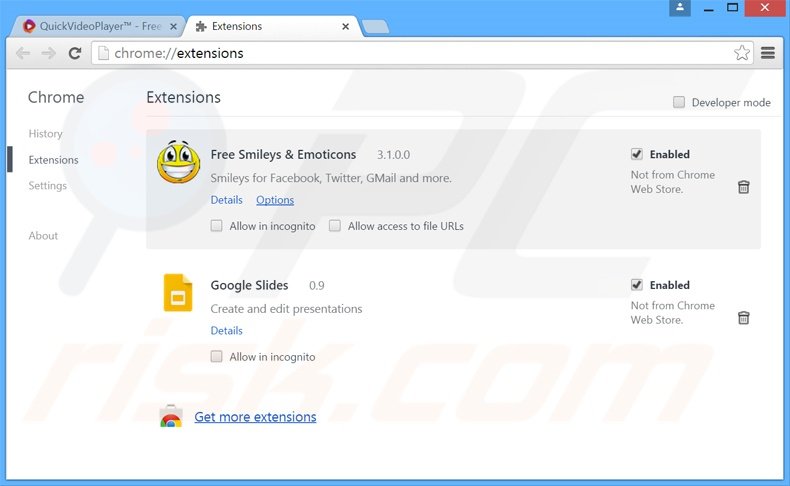Click the Google Slides extension icon
Viewport: 790px width, 486px height.
click(x=178, y=293)
